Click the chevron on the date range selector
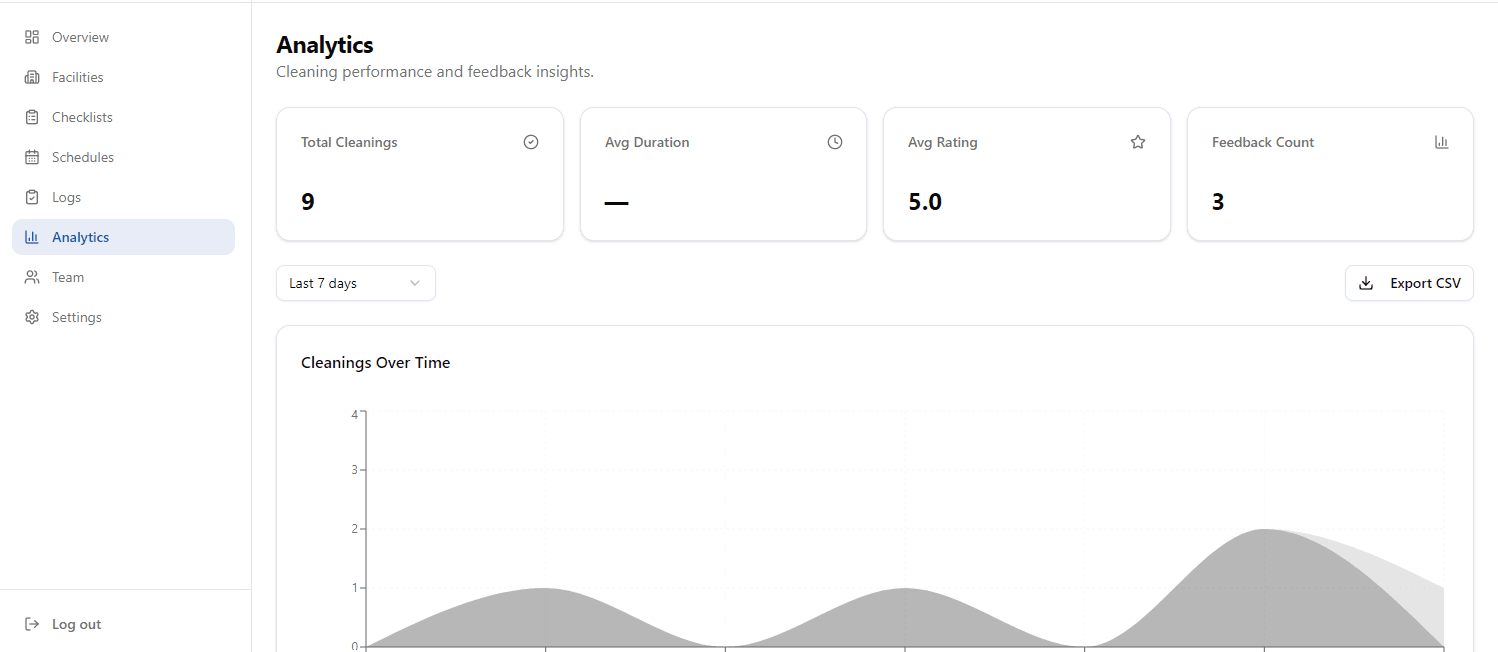 pyautogui.click(x=415, y=283)
